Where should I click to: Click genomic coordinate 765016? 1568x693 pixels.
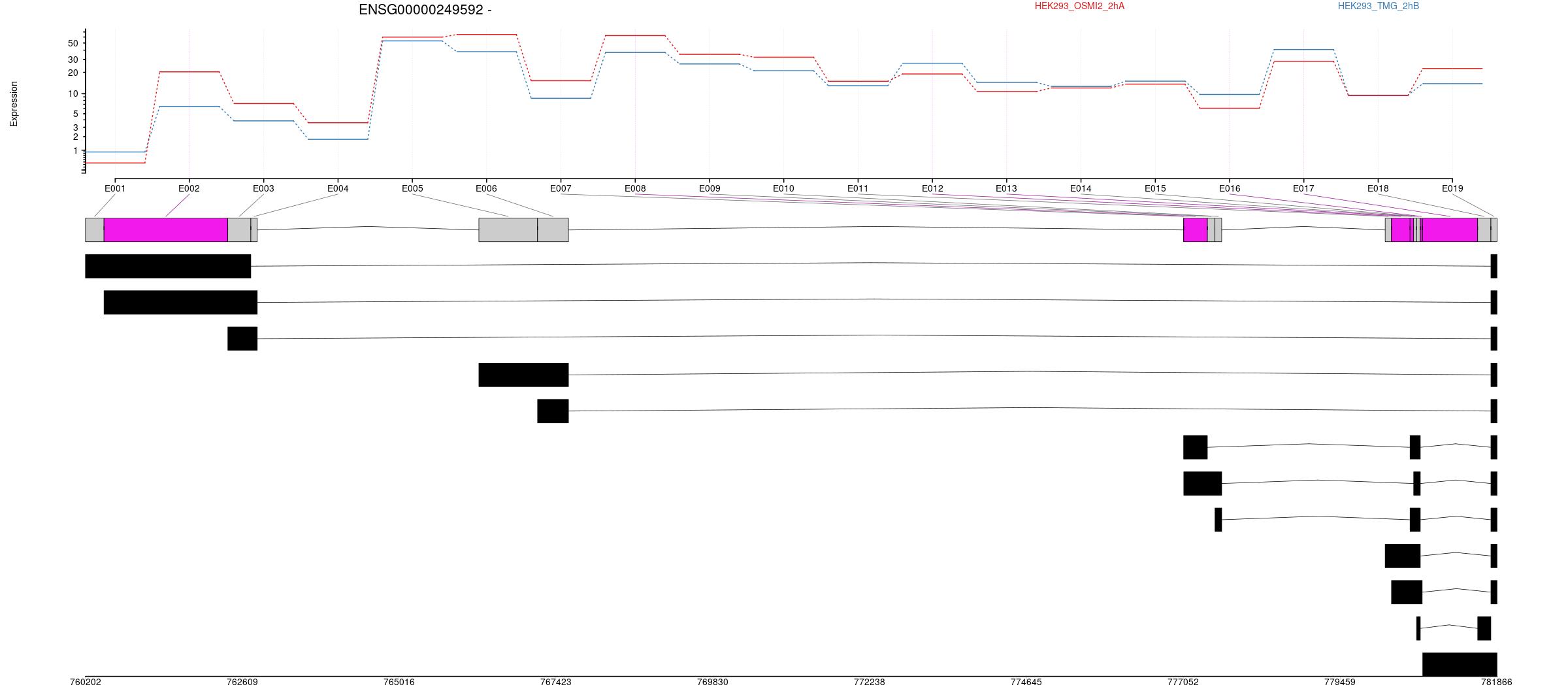pos(399,682)
